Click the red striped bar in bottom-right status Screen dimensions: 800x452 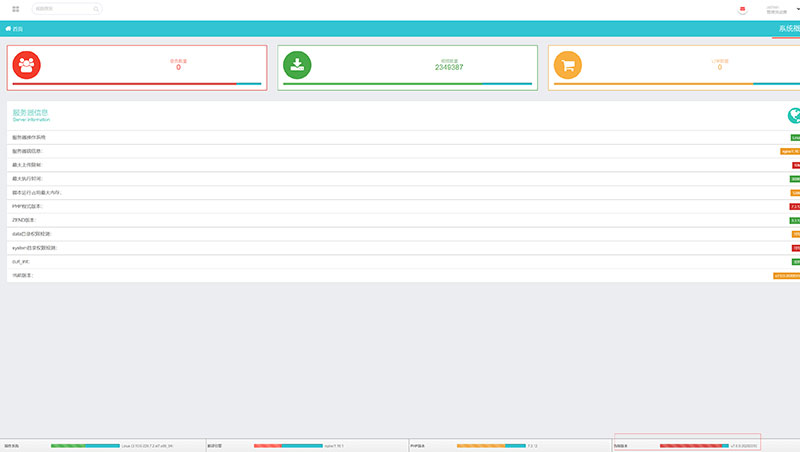pos(691,445)
